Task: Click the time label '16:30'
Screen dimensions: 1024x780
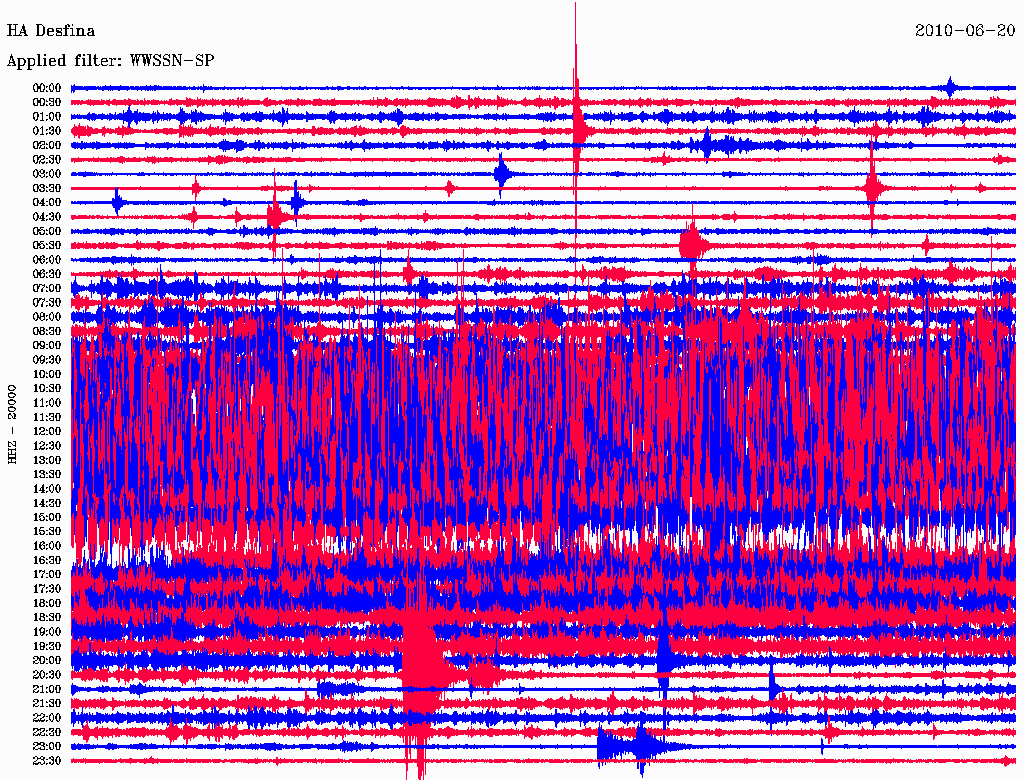Action: [47, 560]
